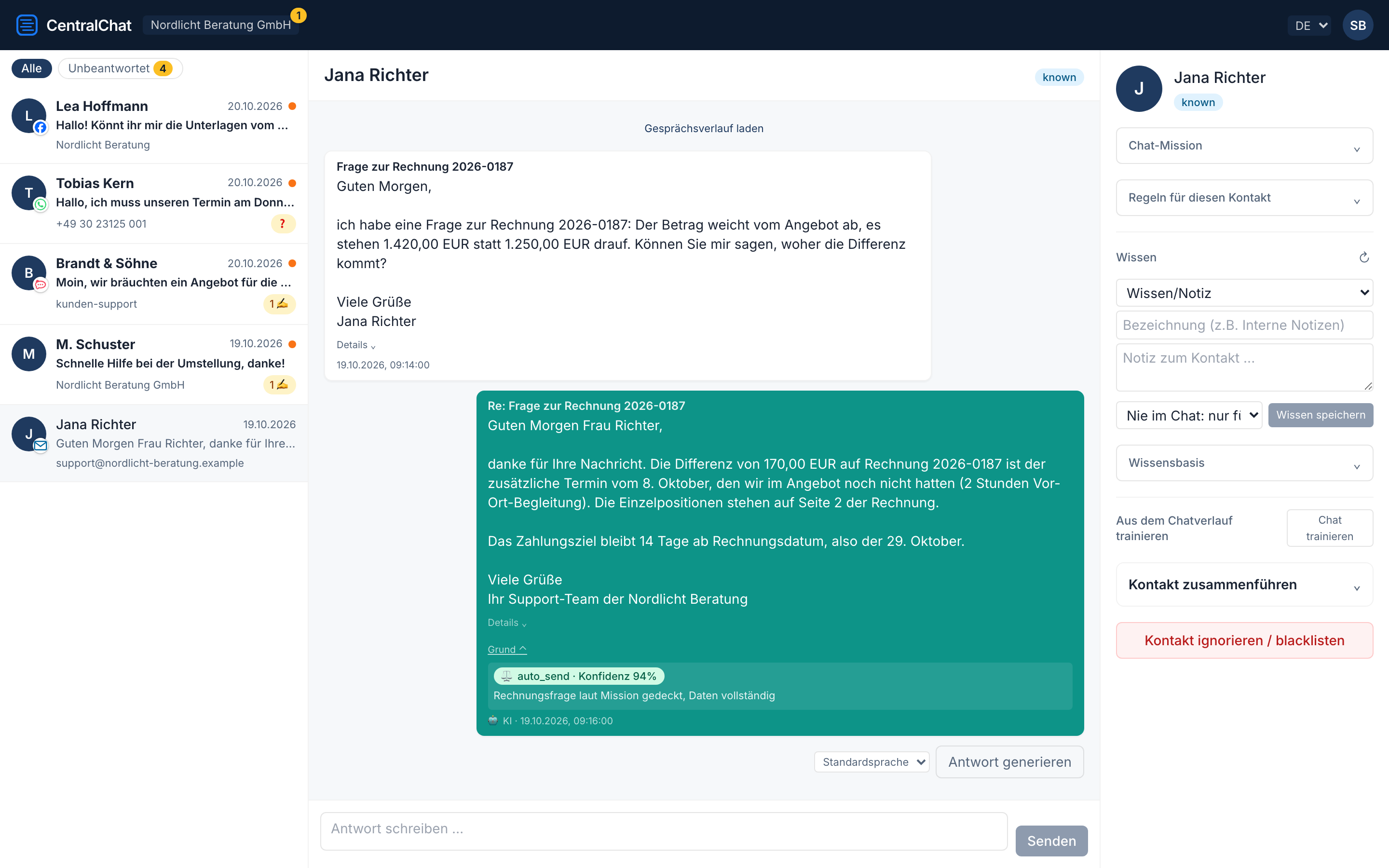
Task: Expand Regeln für diesen Kontakt
Action: 1244,198
